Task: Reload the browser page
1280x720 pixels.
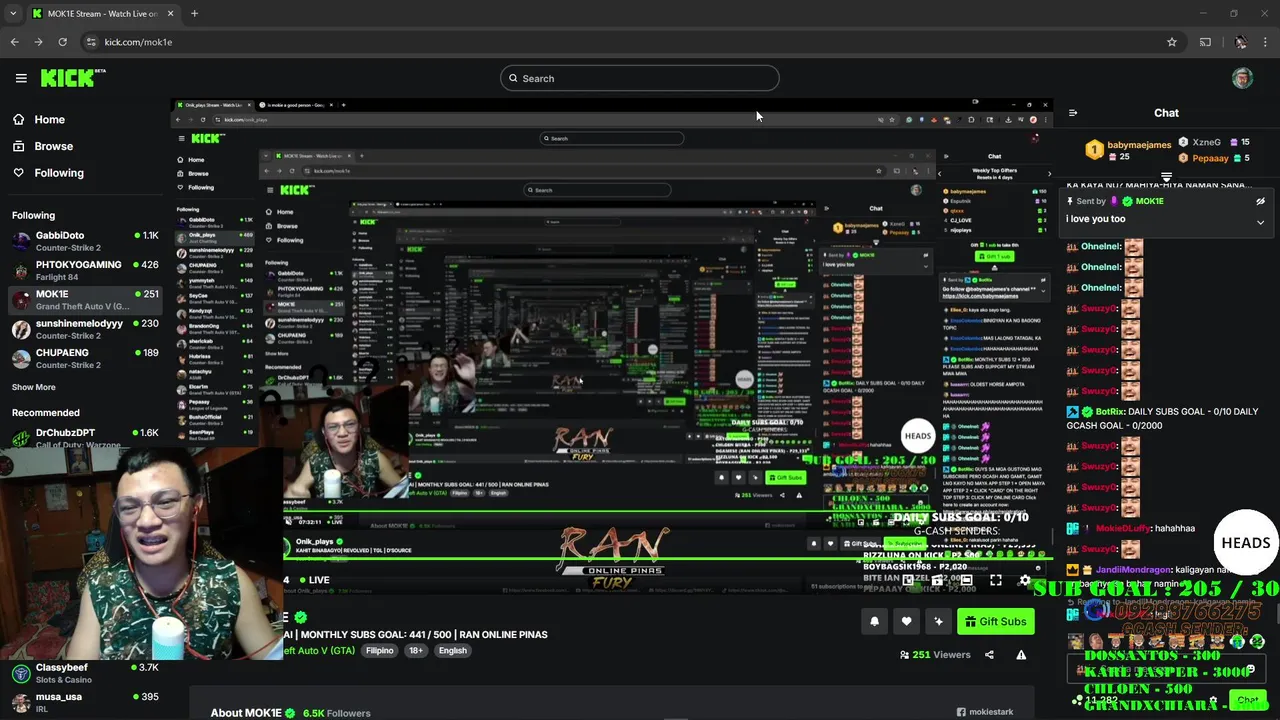Action: point(62,42)
